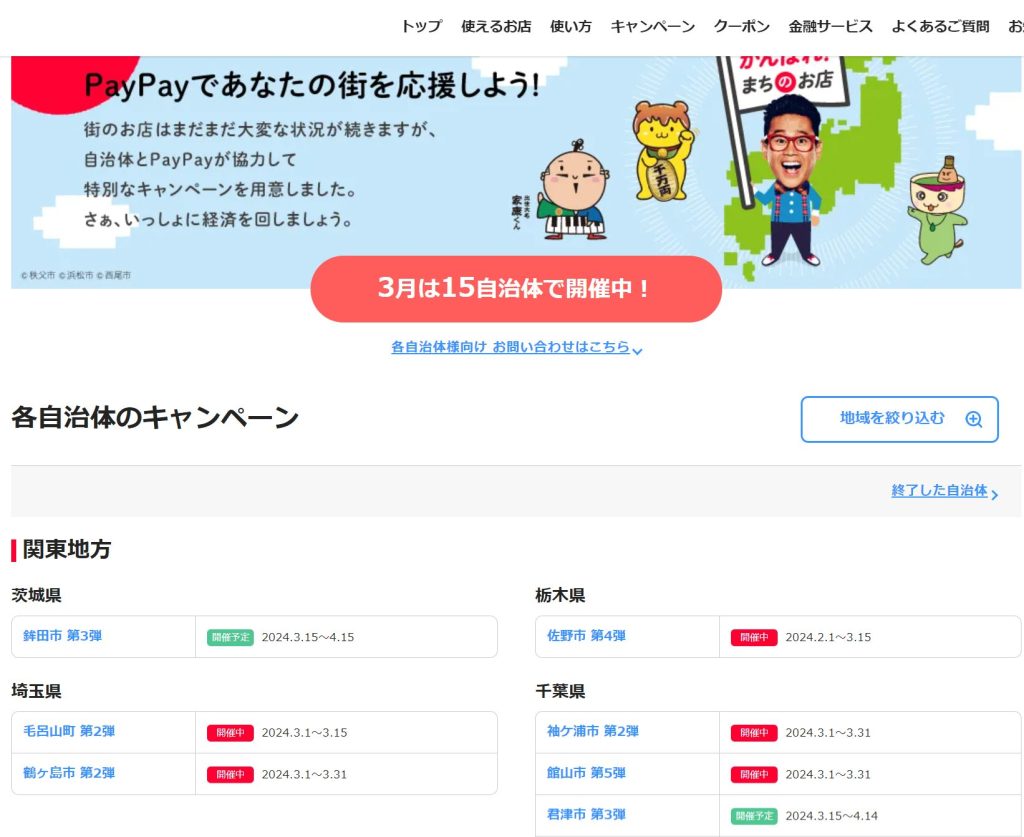Screen dimensions: 1024x837
Task: Click the 茨城県 prefecture label
Action: coord(37,595)
